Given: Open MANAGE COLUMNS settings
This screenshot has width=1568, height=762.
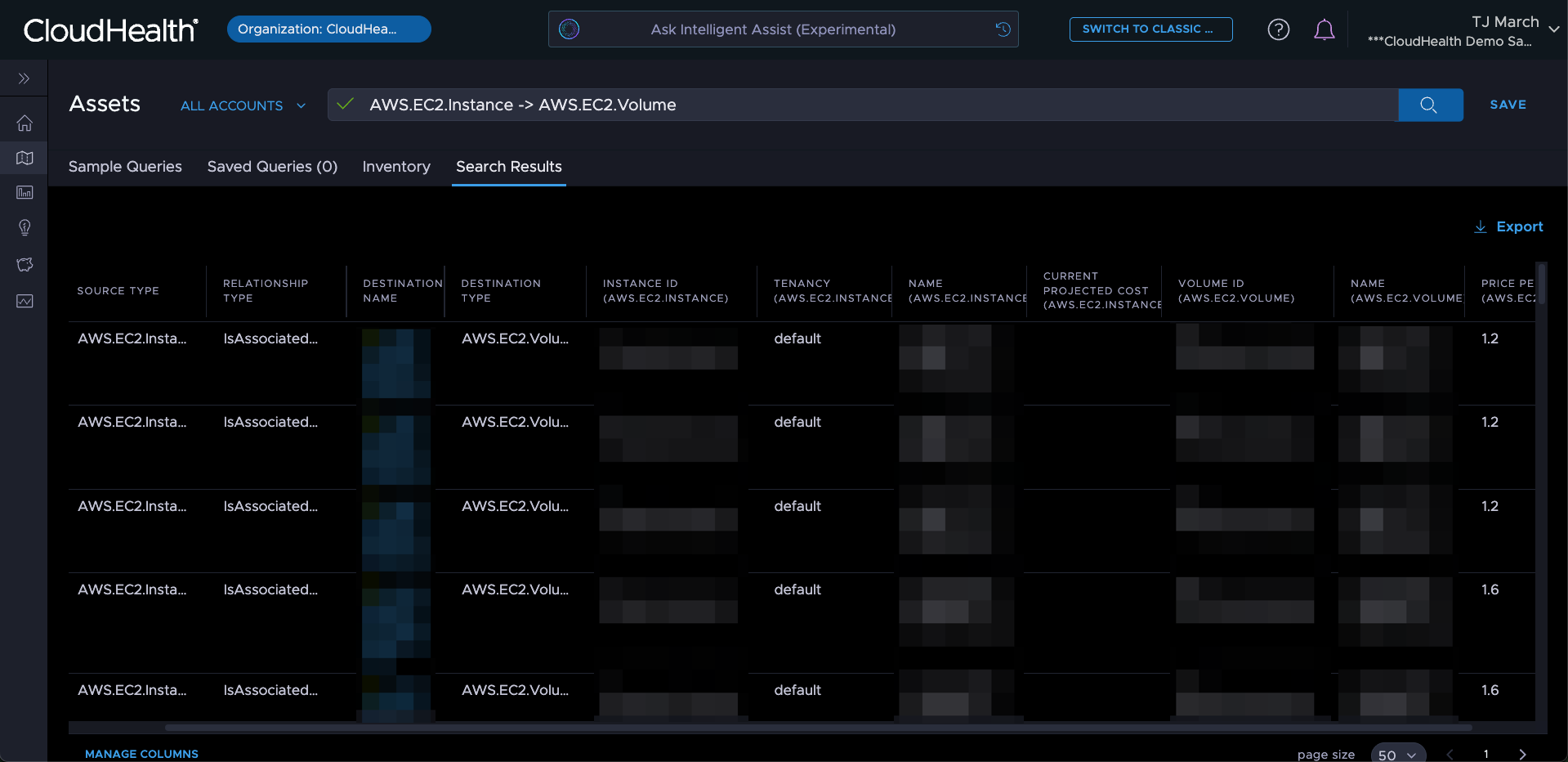Looking at the screenshot, I should 141,754.
